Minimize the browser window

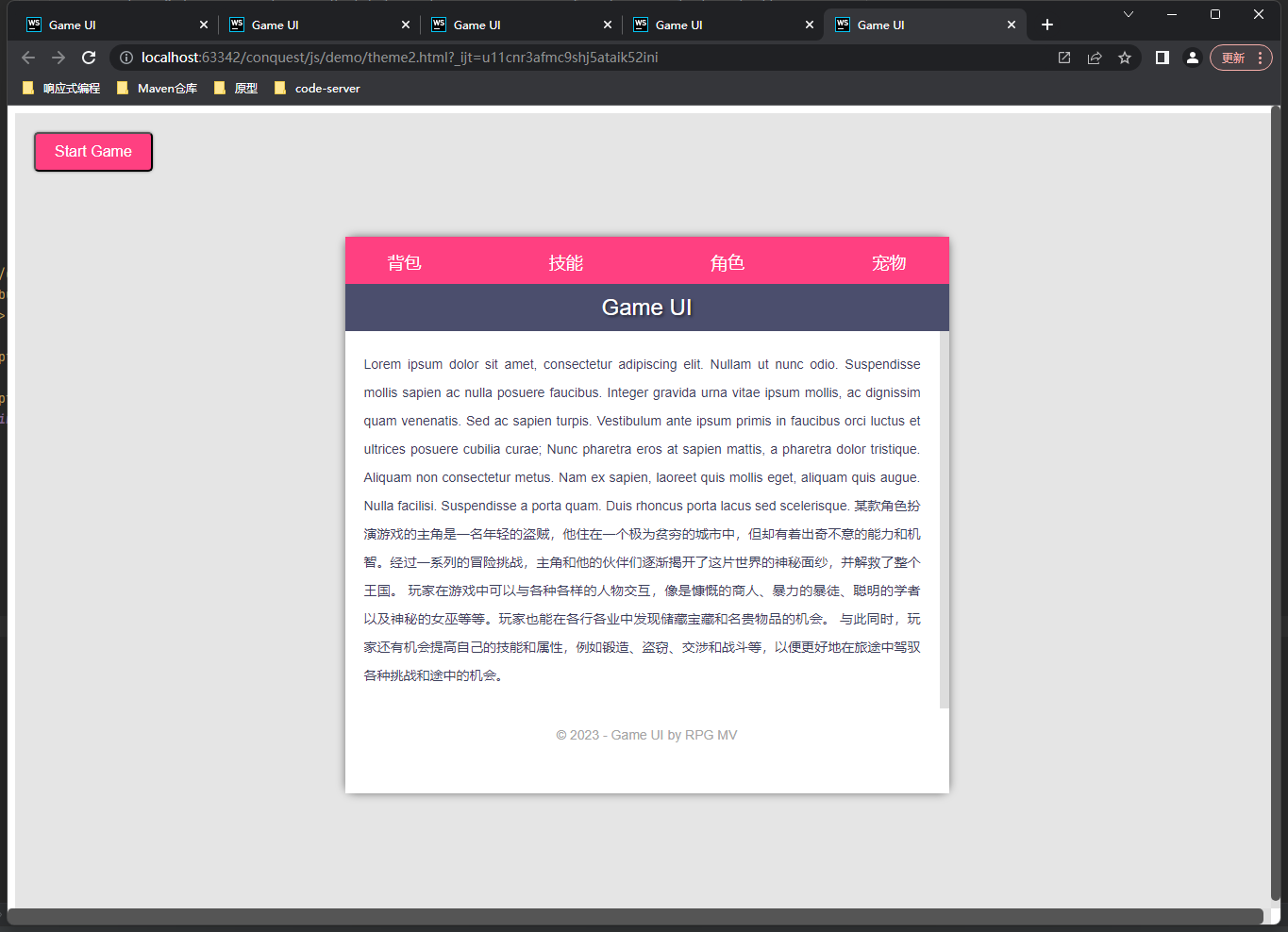coord(1172,14)
